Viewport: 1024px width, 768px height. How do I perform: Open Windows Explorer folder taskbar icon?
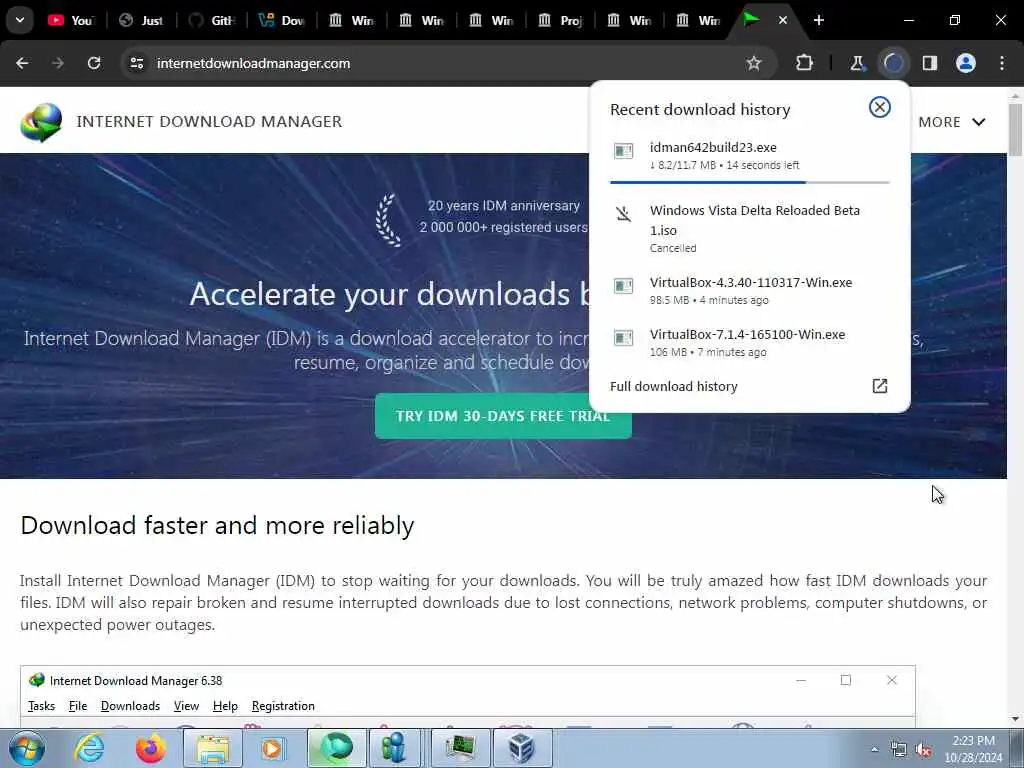(x=213, y=748)
